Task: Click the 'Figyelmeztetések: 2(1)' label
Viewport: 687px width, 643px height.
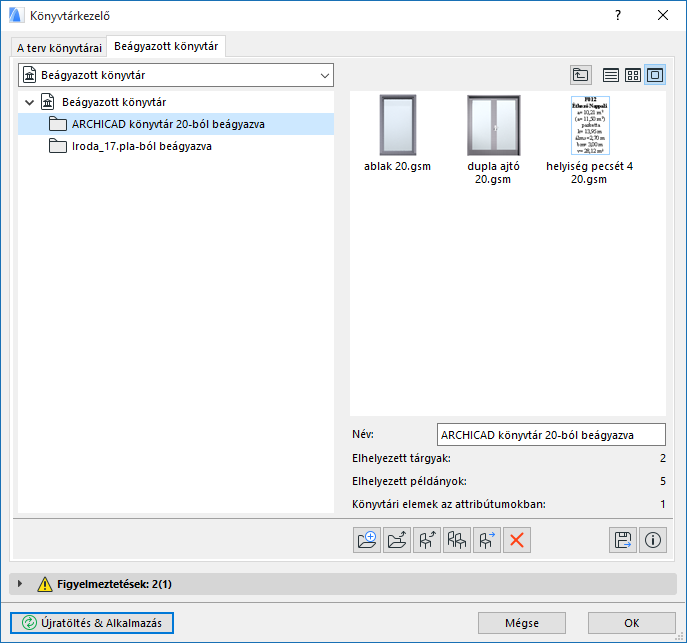Action: coord(114,584)
